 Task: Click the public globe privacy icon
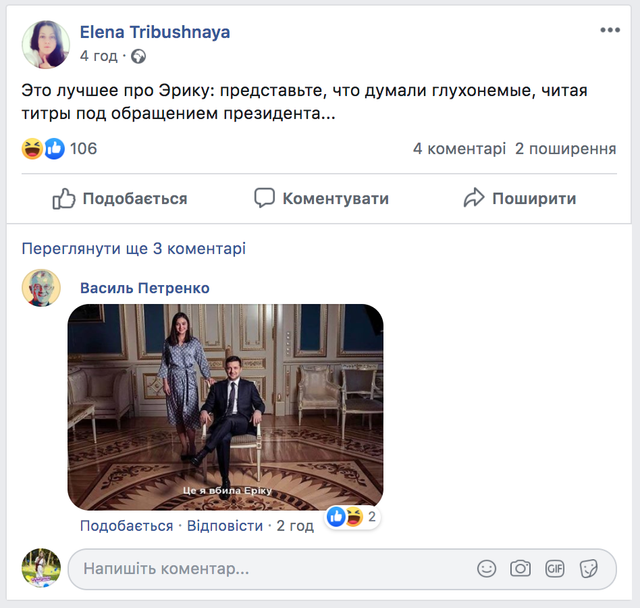(139, 56)
